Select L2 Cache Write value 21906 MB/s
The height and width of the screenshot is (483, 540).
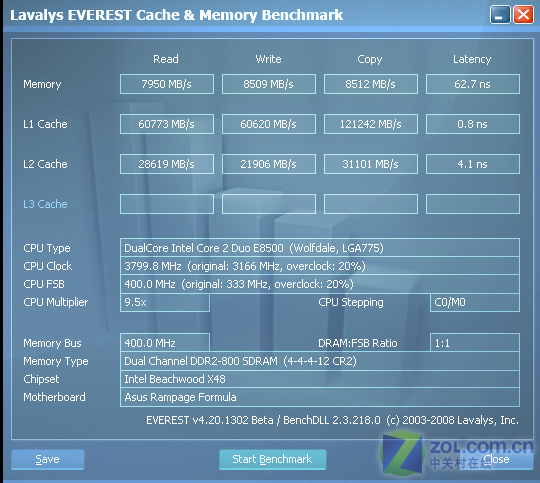[269, 164]
